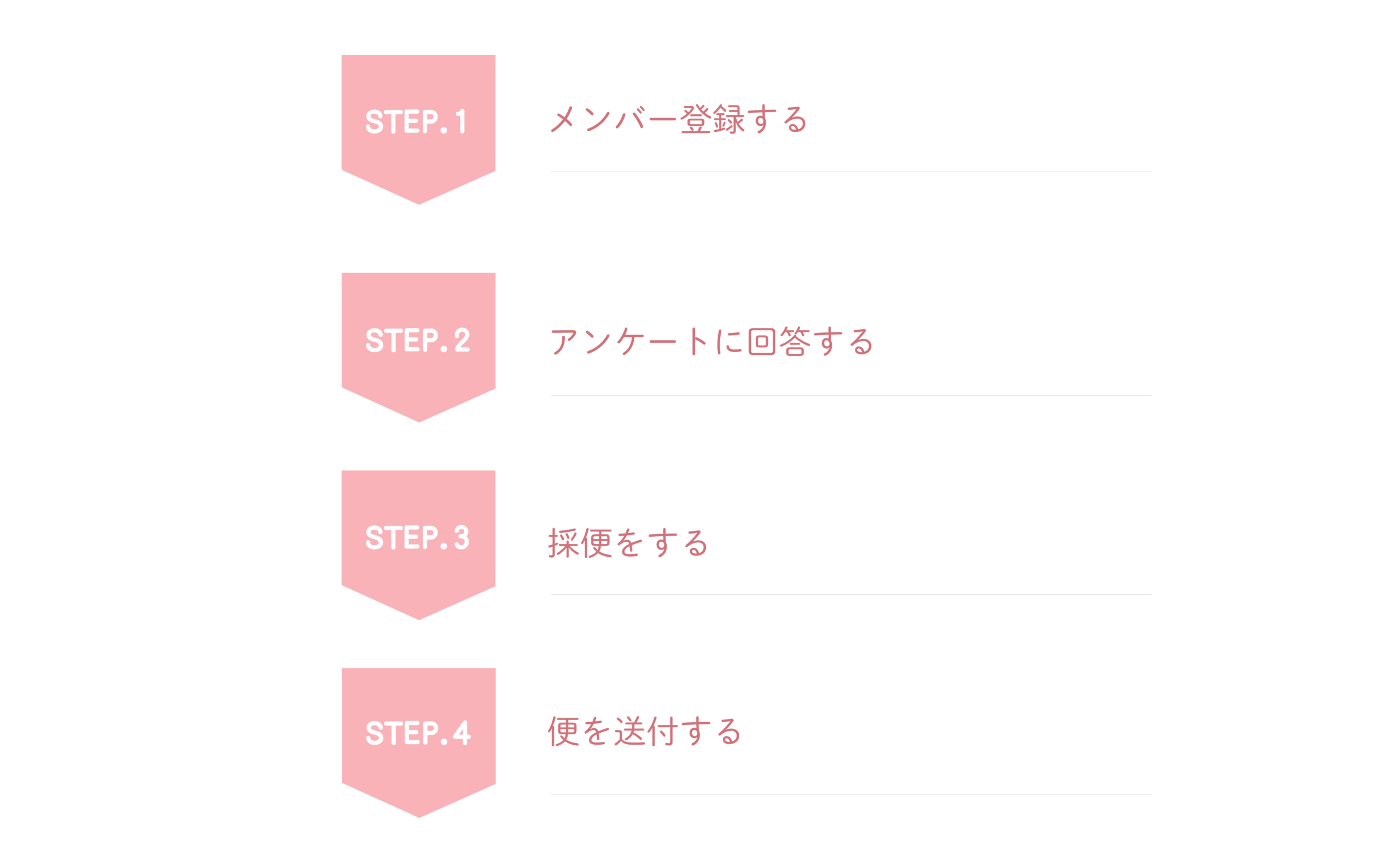
Task: Click the 登録 kanji in step one heading
Action: [x=712, y=119]
